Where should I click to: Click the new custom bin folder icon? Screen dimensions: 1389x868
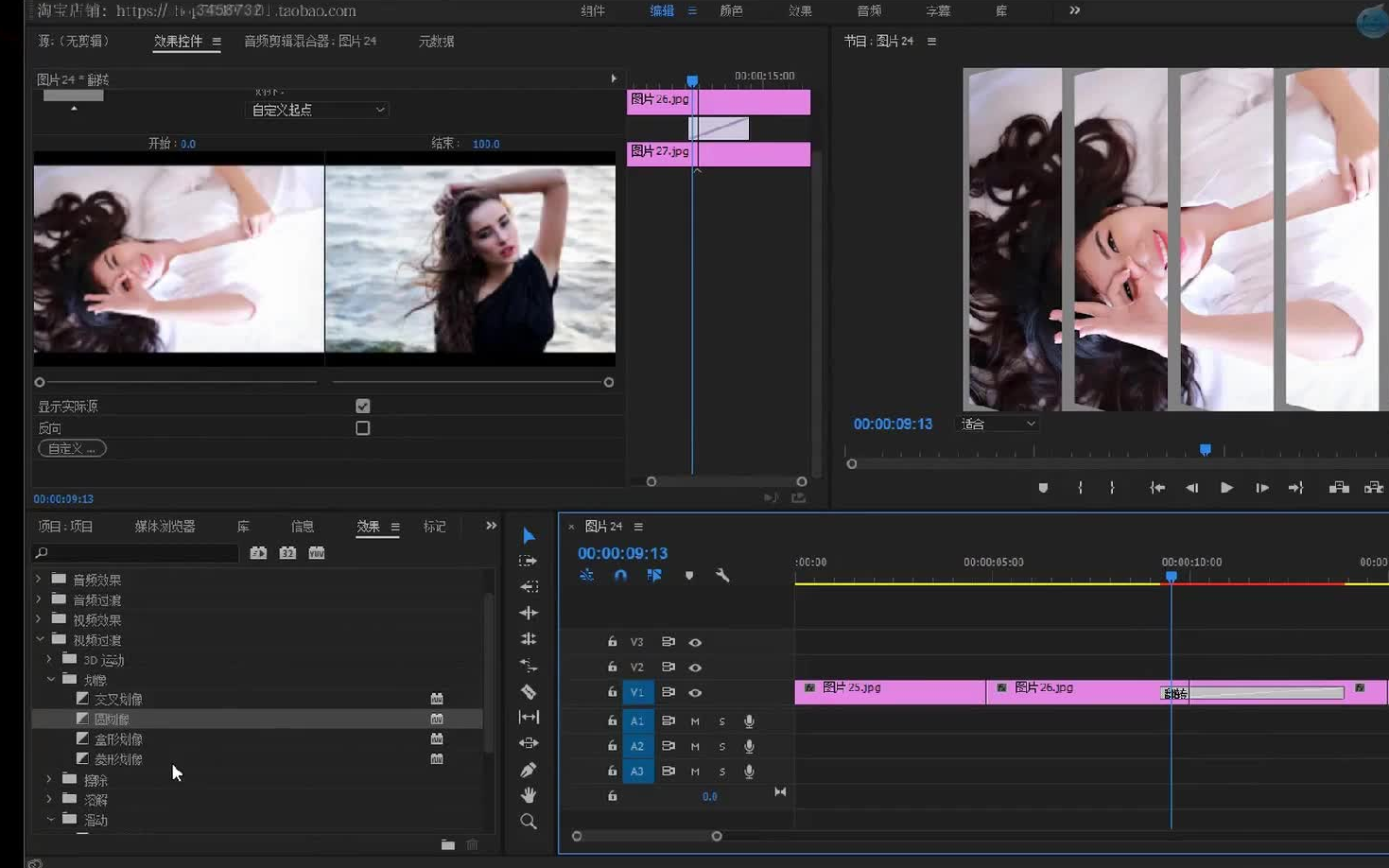pyautogui.click(x=447, y=844)
